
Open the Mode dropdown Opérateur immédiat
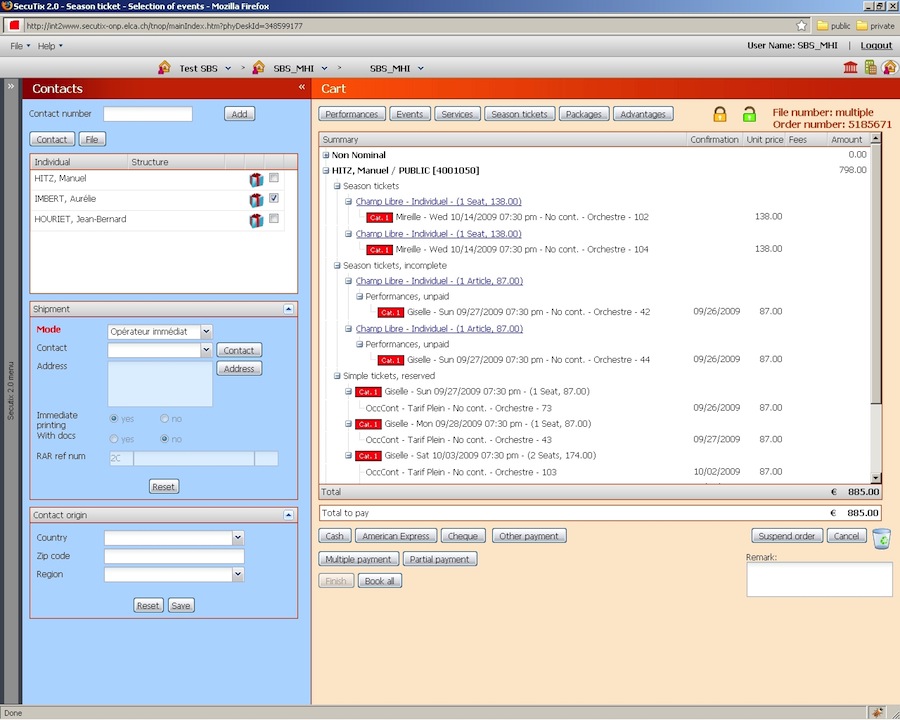click(x=206, y=332)
